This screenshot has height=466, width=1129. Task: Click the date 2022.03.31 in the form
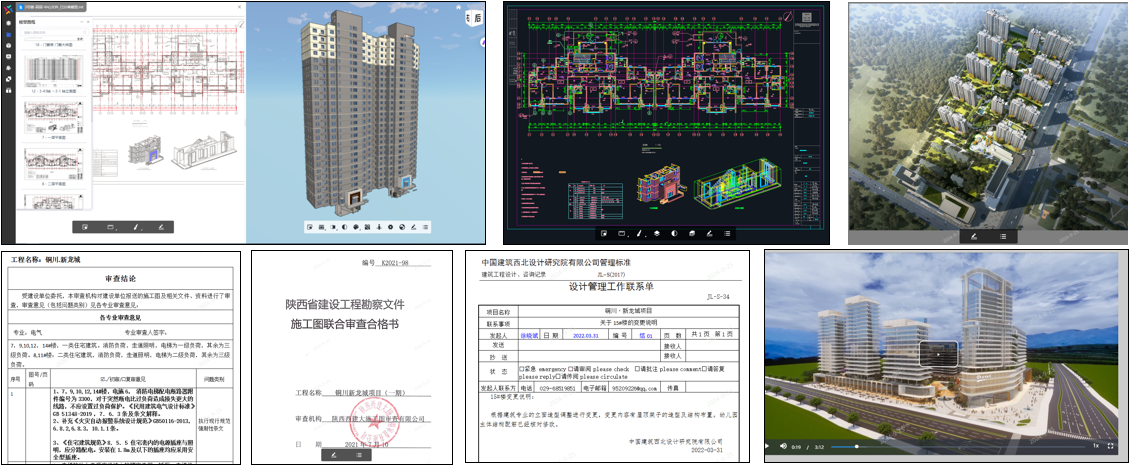(588, 336)
